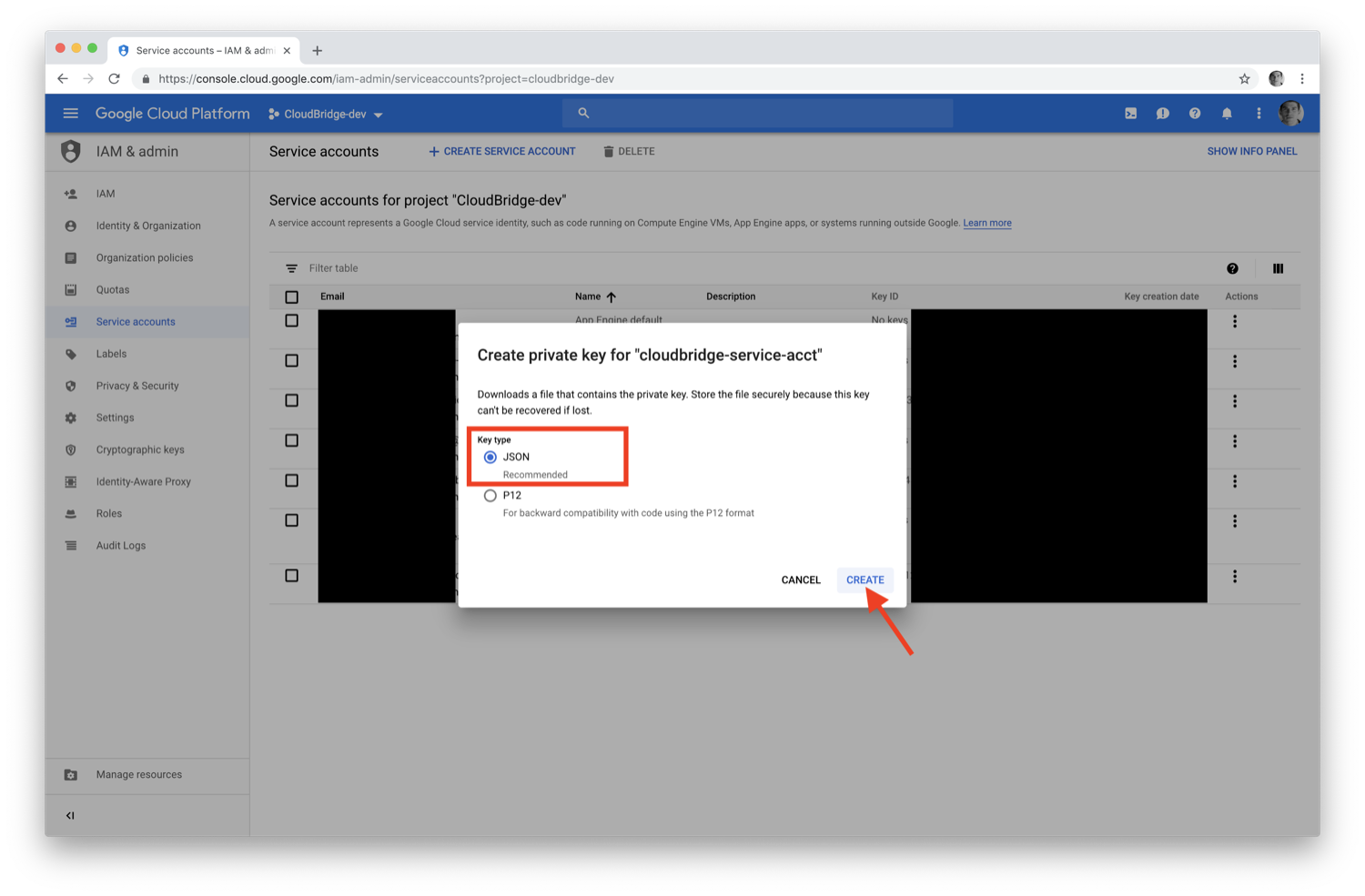Open Roles in sidebar
The width and height of the screenshot is (1365, 896).
pos(109,513)
